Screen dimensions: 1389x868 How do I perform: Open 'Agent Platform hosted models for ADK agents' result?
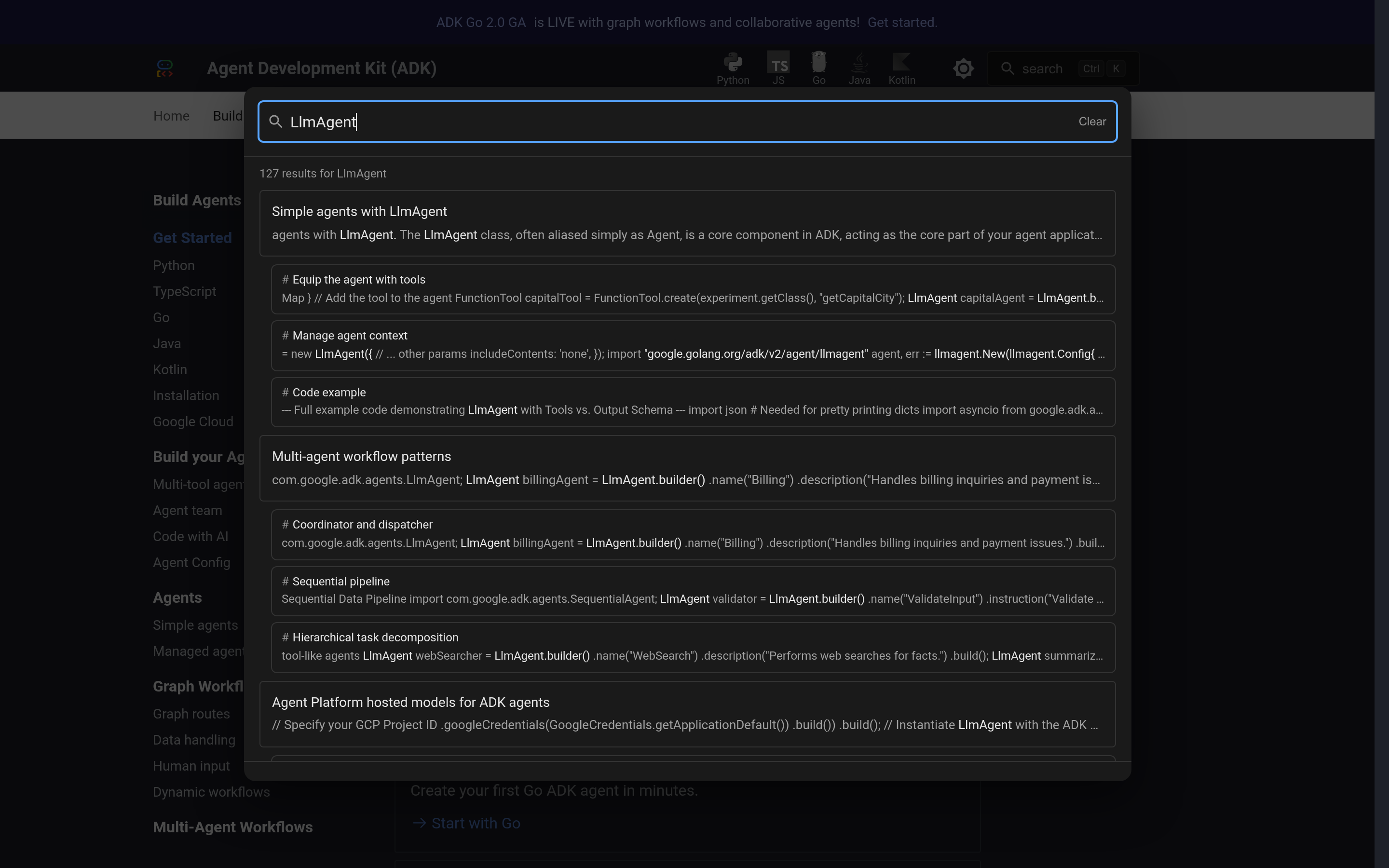tap(688, 714)
